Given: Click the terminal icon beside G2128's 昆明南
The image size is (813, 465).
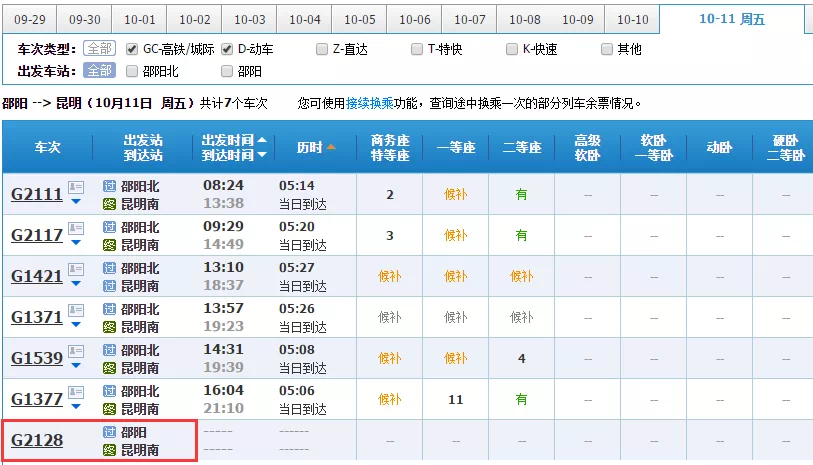Looking at the screenshot, I should (109, 449).
